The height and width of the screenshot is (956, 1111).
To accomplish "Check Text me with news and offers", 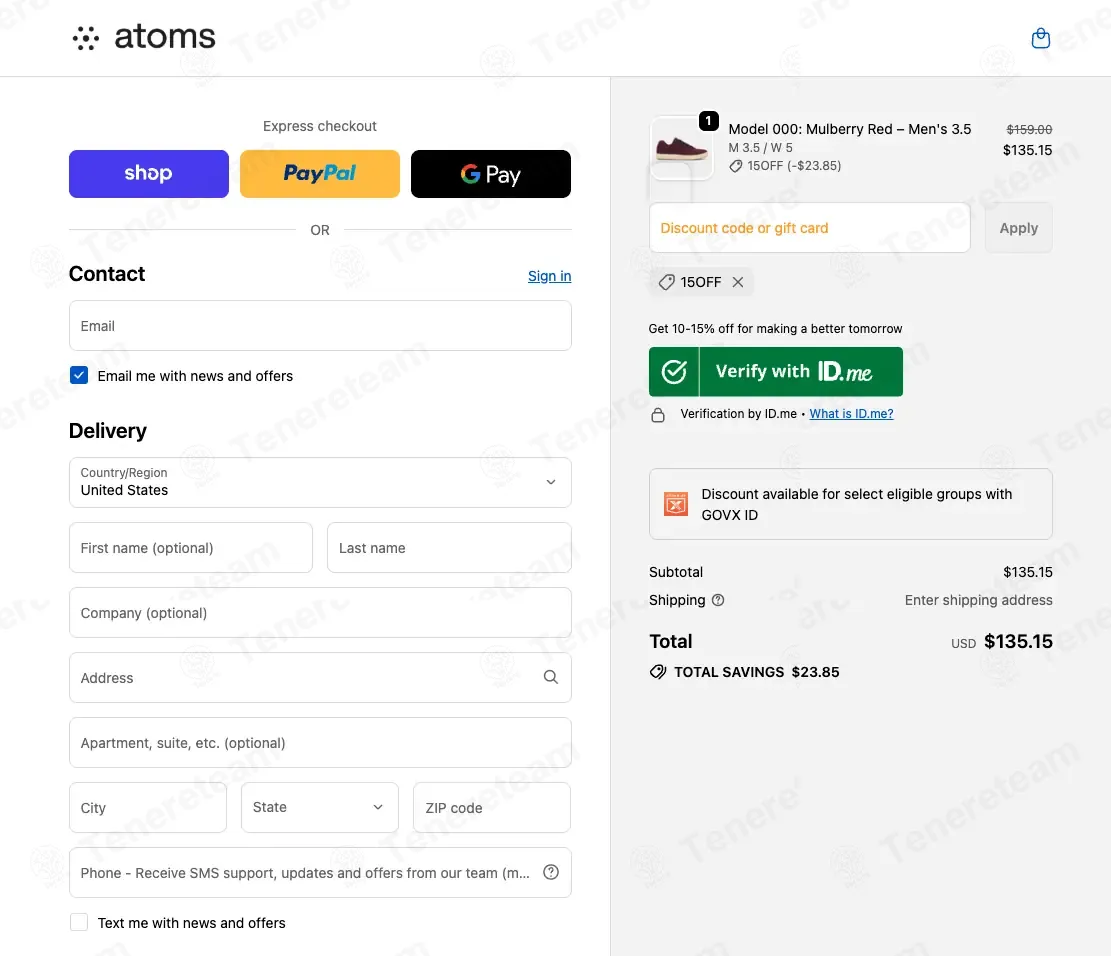I will tap(79, 922).
